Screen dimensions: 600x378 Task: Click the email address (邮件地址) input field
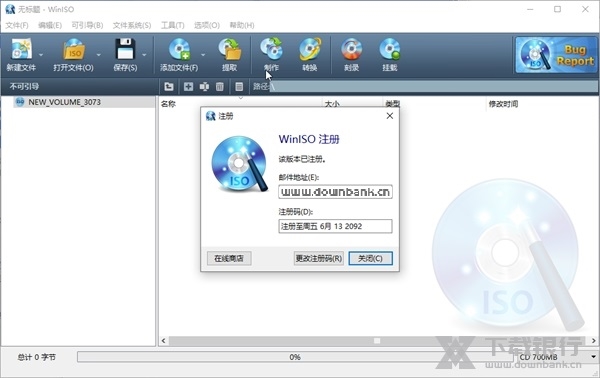tap(335, 192)
